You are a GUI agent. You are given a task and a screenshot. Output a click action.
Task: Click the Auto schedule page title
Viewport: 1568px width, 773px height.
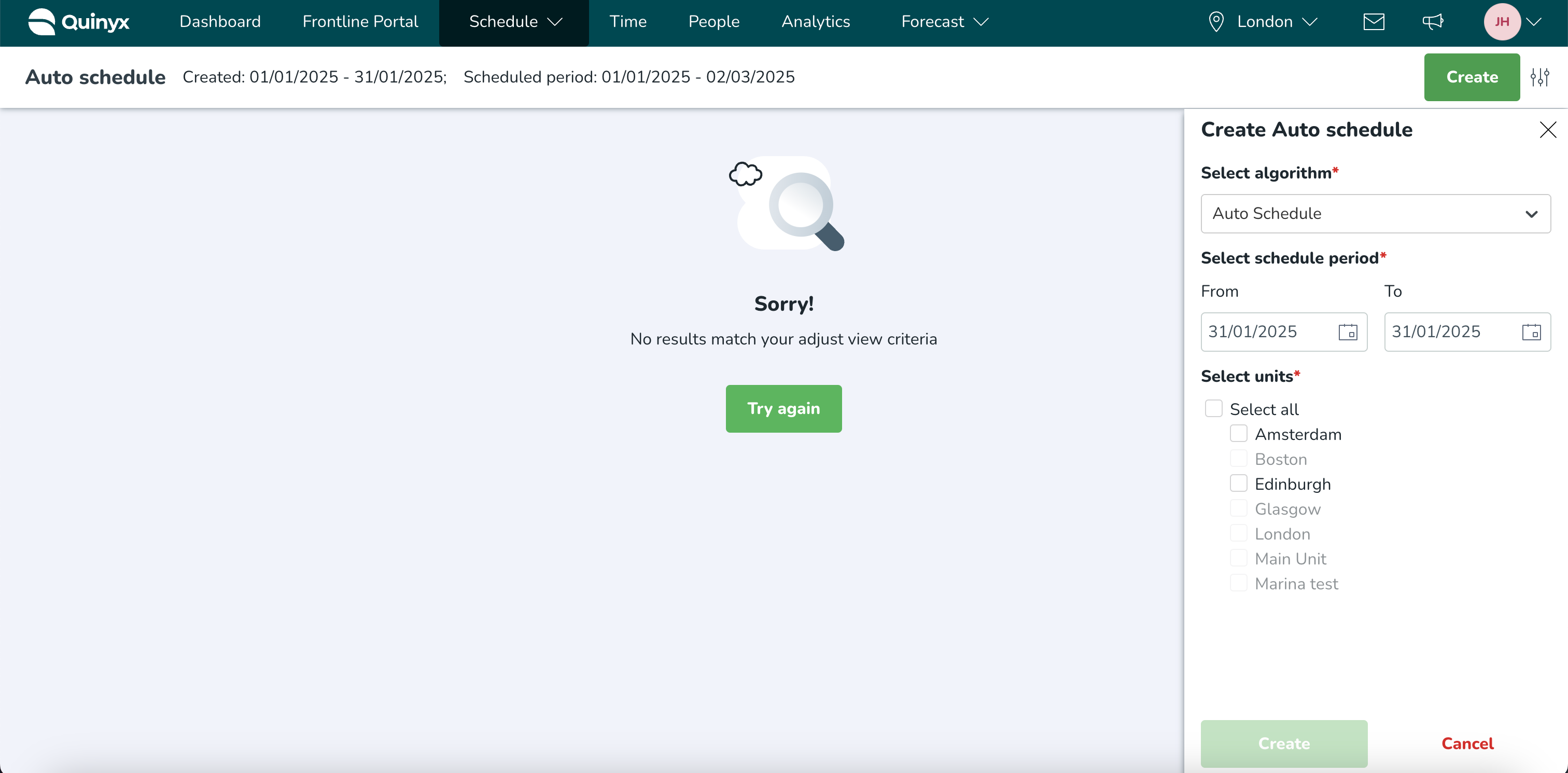pos(95,77)
